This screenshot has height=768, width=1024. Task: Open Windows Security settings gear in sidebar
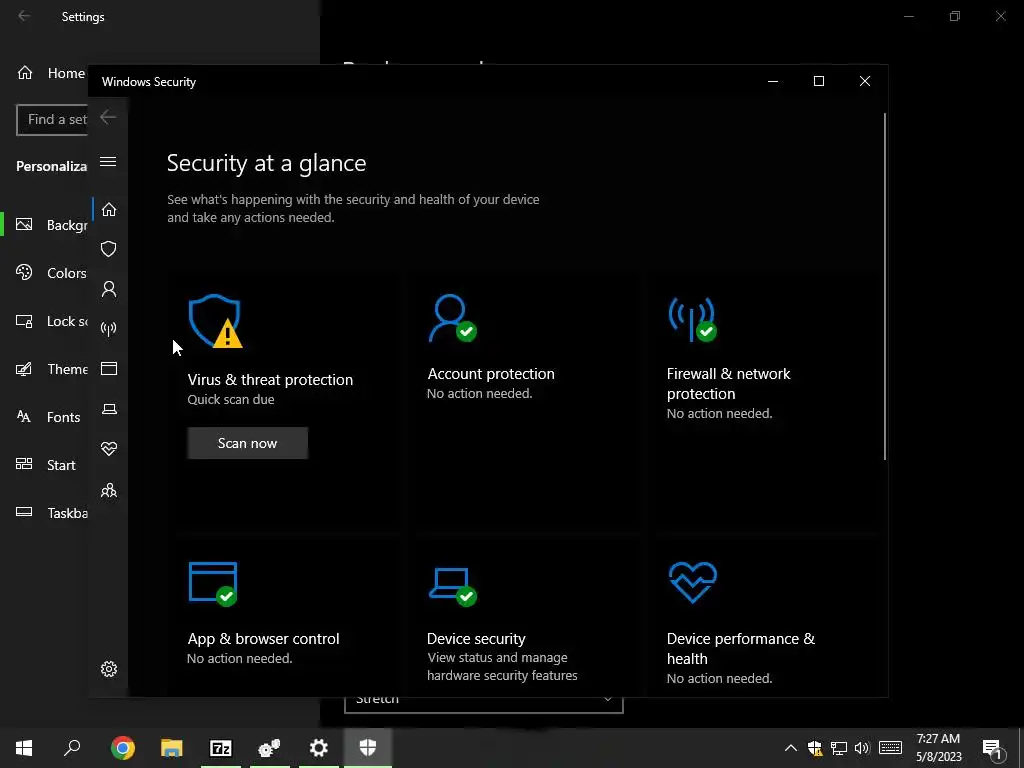pos(108,669)
